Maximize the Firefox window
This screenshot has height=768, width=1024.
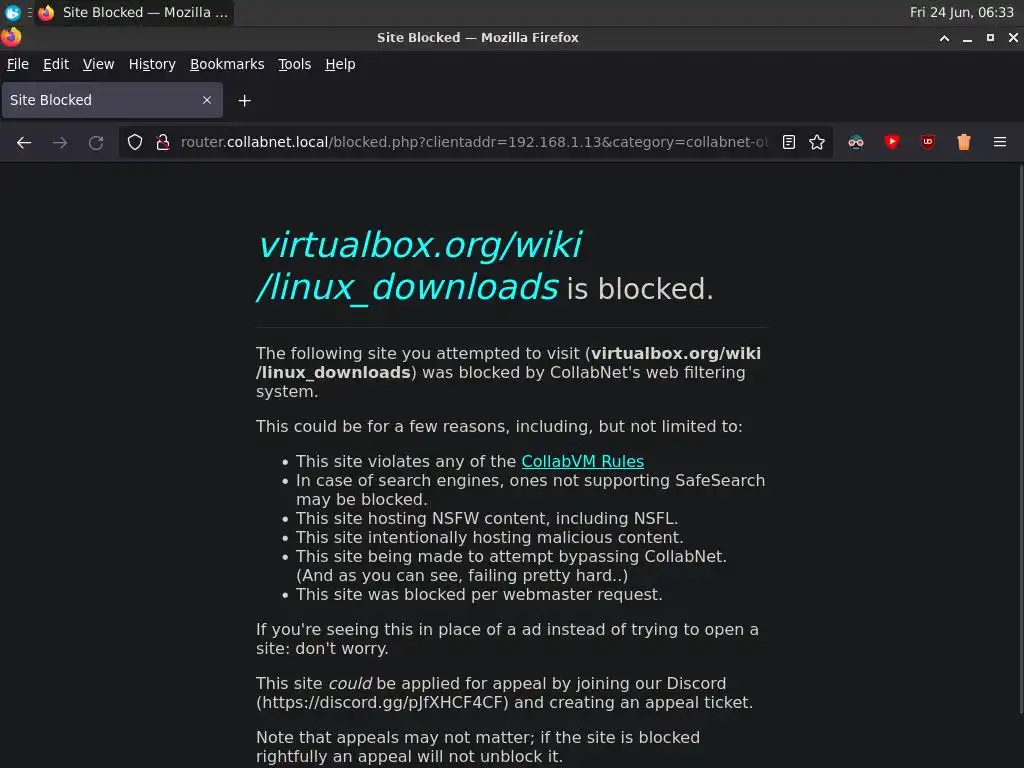pyautogui.click(x=990, y=38)
